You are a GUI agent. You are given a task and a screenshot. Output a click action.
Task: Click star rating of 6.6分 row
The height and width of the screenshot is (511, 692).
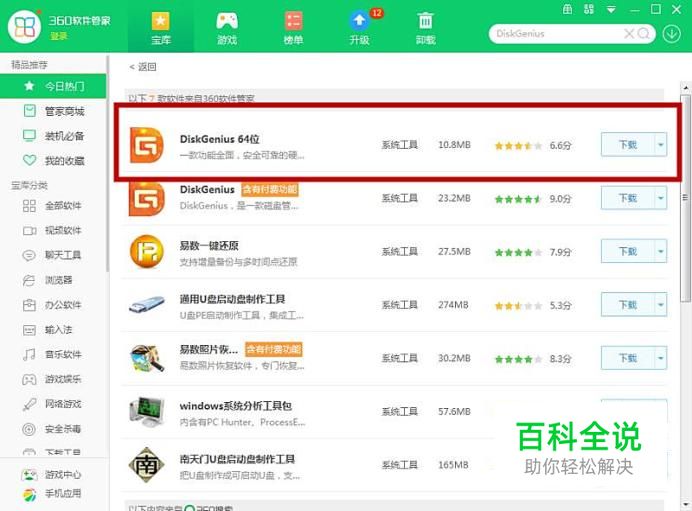click(x=518, y=146)
